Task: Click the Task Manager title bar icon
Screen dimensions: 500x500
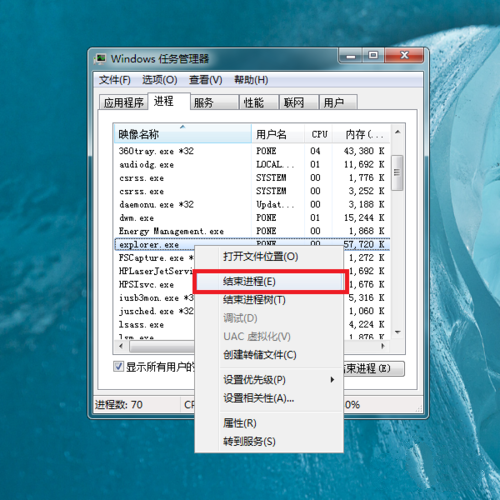Action: pos(100,59)
